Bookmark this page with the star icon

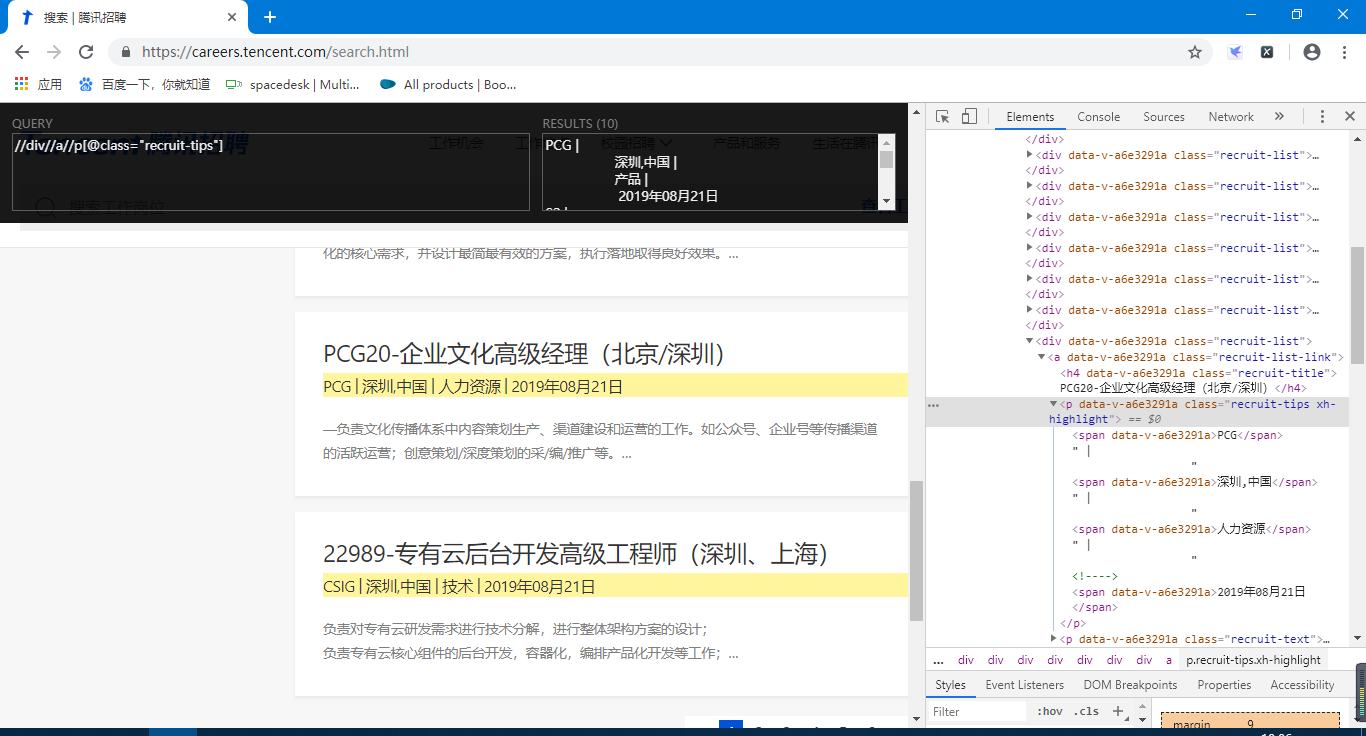coord(1194,52)
